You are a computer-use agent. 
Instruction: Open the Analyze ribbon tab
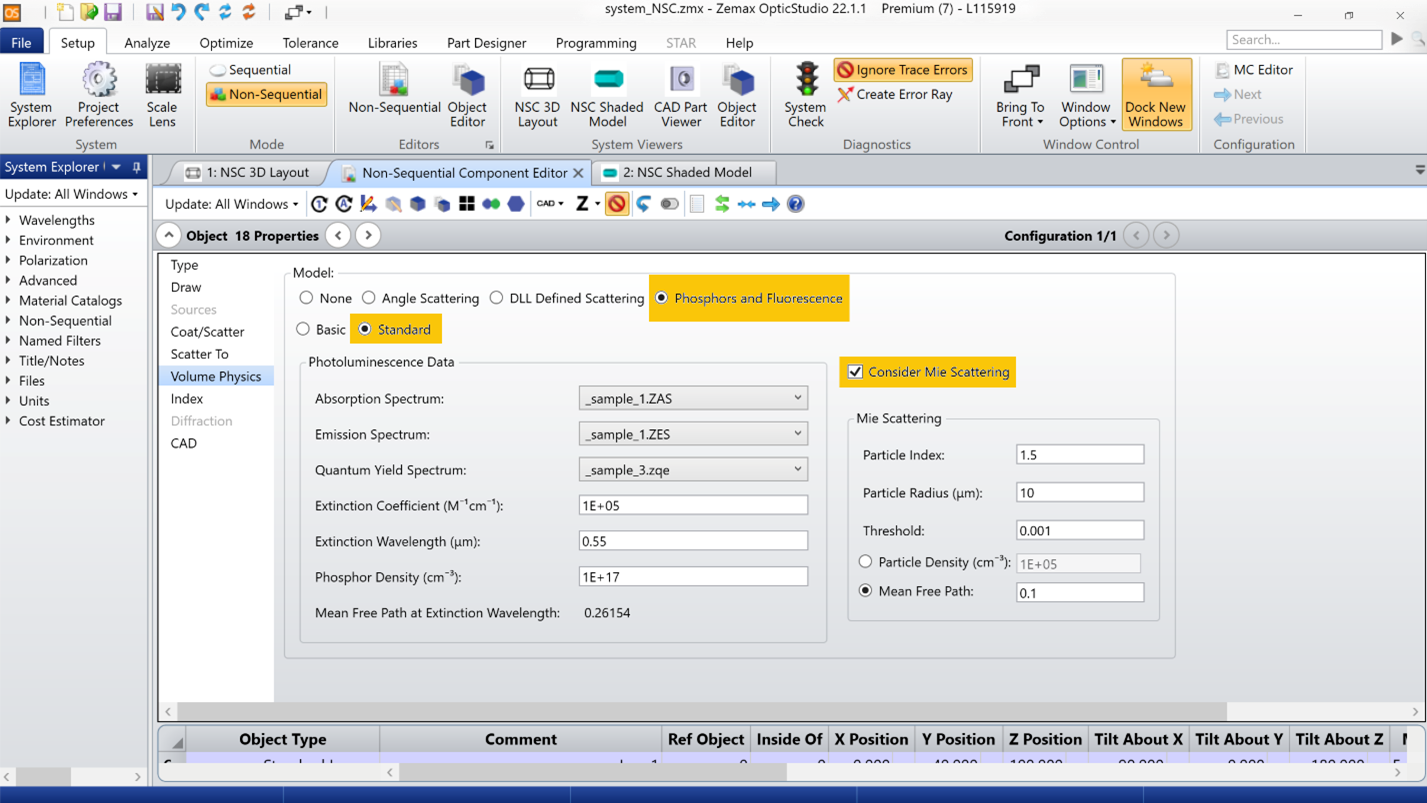tap(147, 43)
